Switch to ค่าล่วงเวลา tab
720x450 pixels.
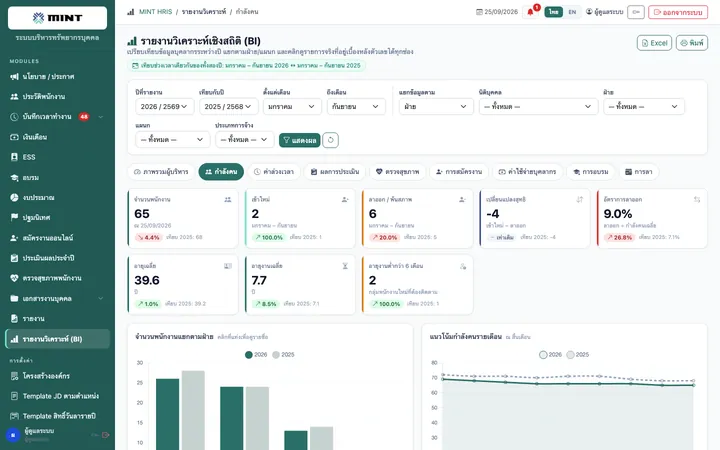click(274, 172)
